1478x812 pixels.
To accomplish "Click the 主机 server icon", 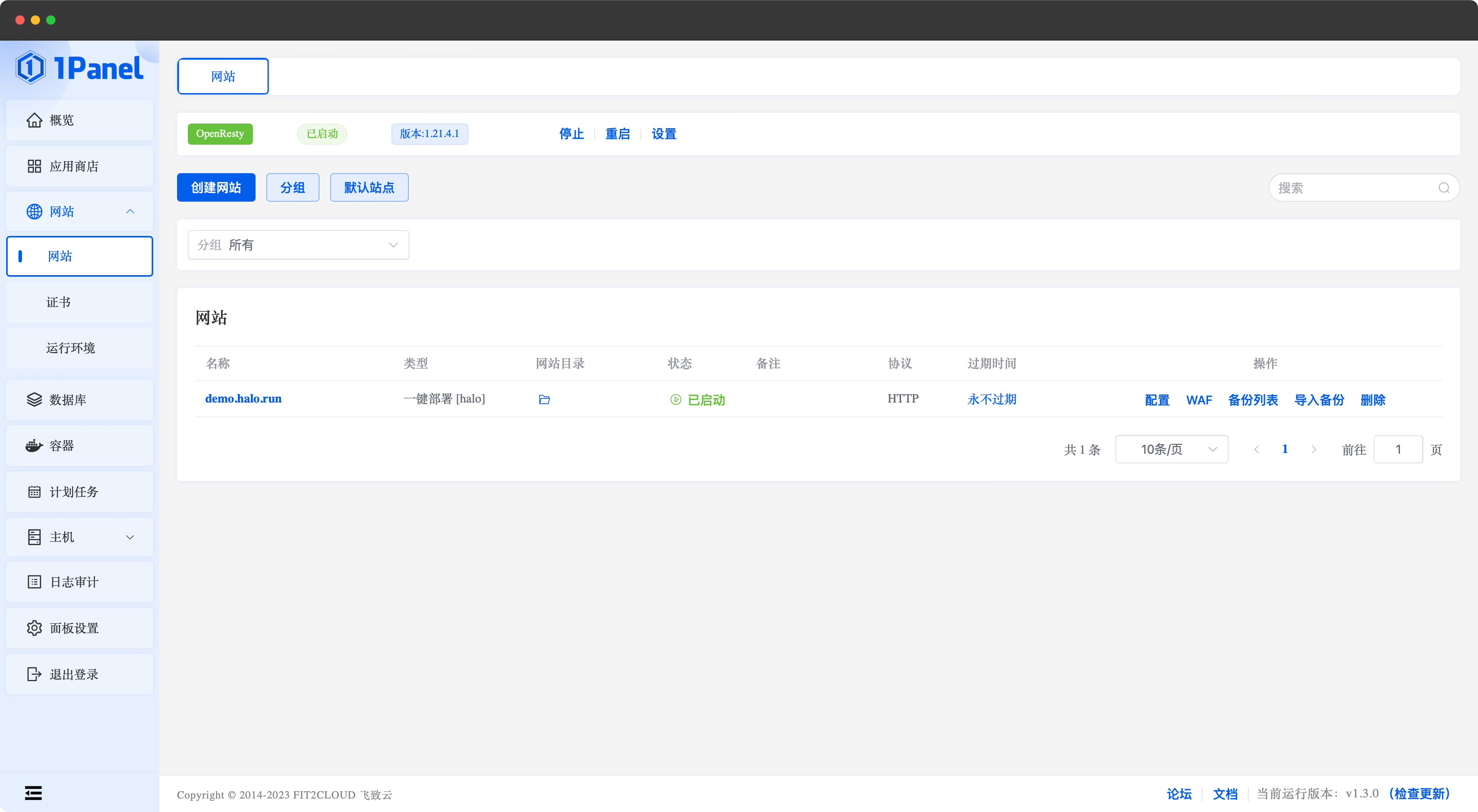I will pos(34,537).
